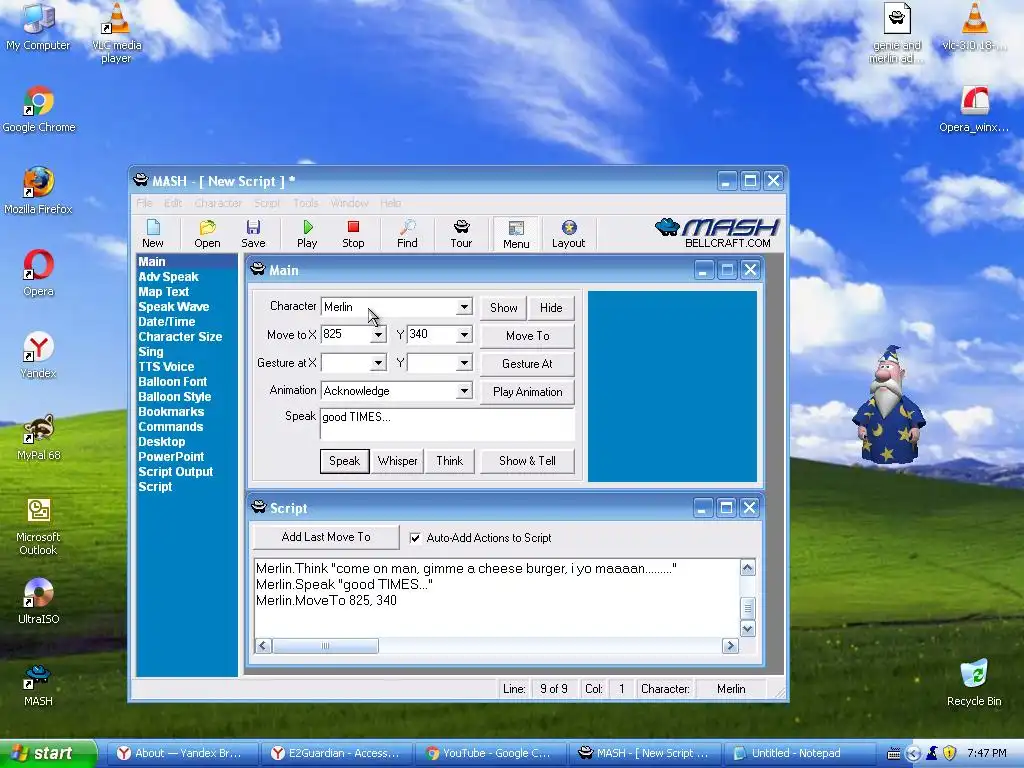
Task: Open Mozilla Firefox desktop shortcut
Action: [38, 191]
